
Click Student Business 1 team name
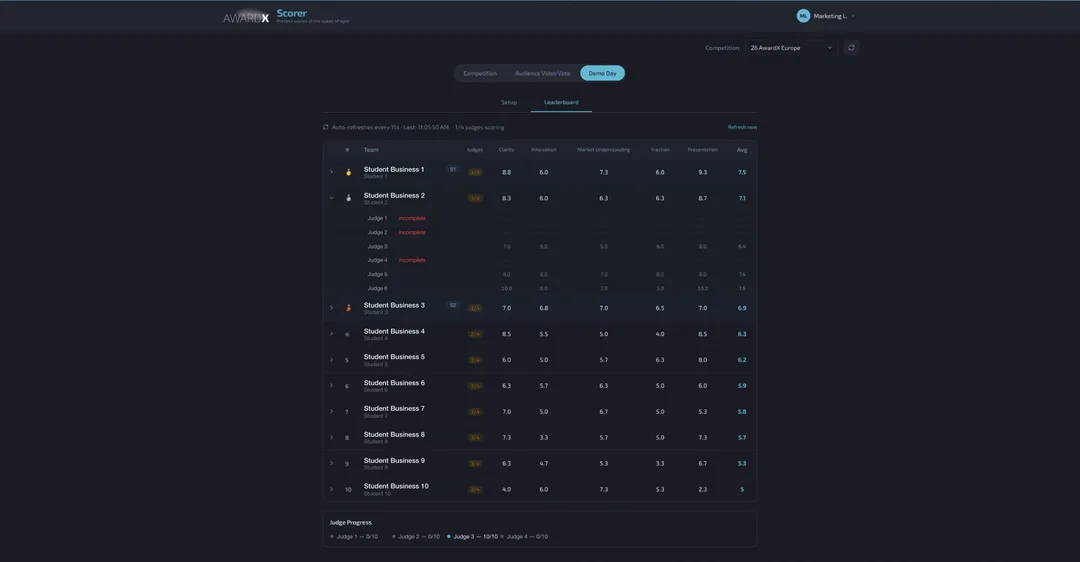(x=394, y=169)
